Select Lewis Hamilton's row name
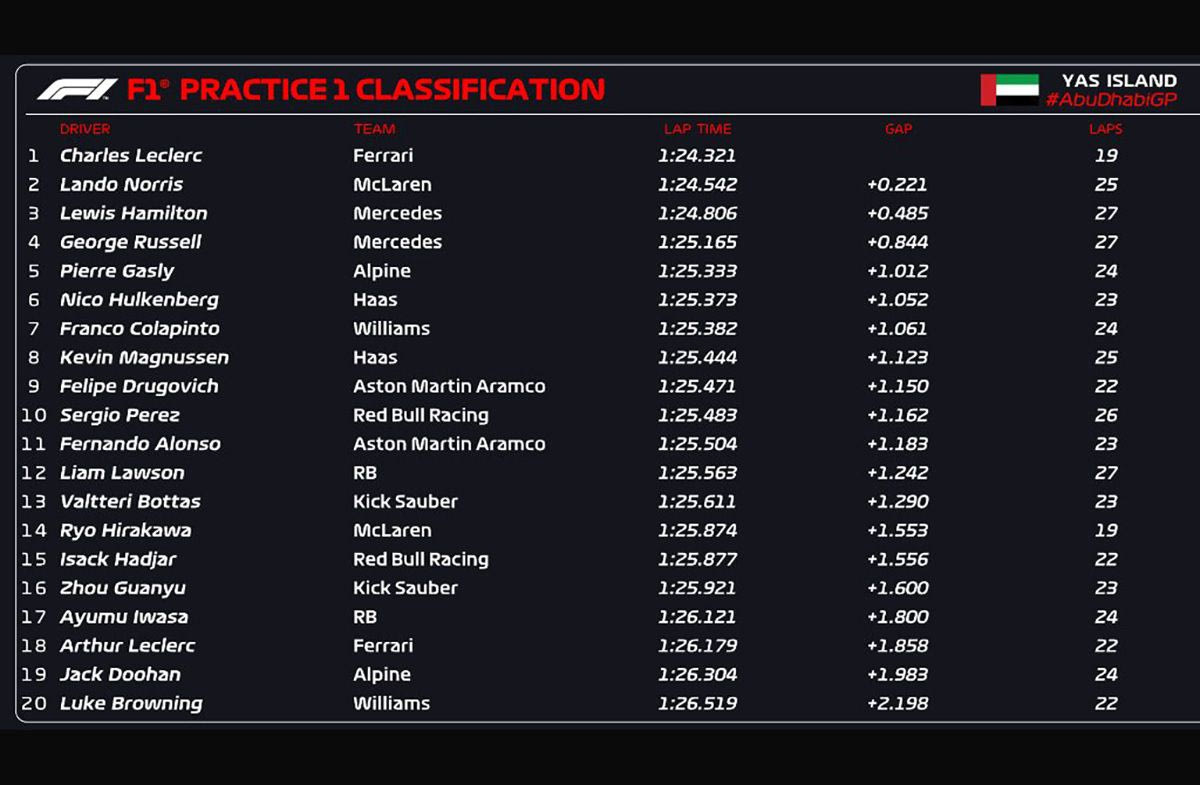 click(x=133, y=213)
